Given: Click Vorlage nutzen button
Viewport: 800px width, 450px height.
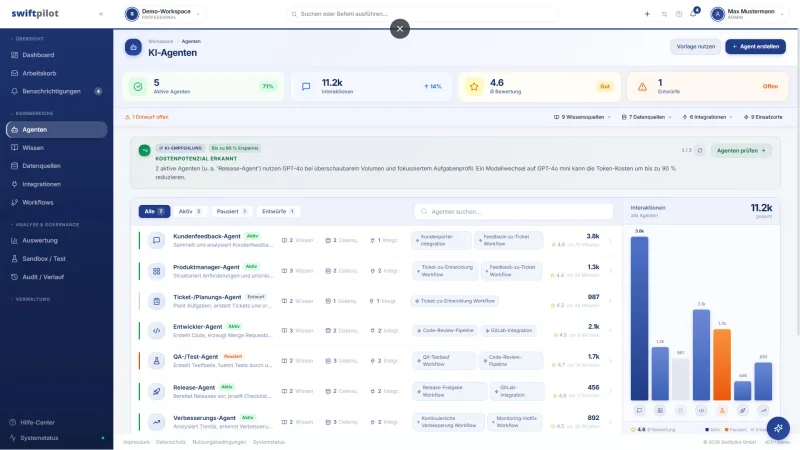Looking at the screenshot, I should pyautogui.click(x=695, y=46).
